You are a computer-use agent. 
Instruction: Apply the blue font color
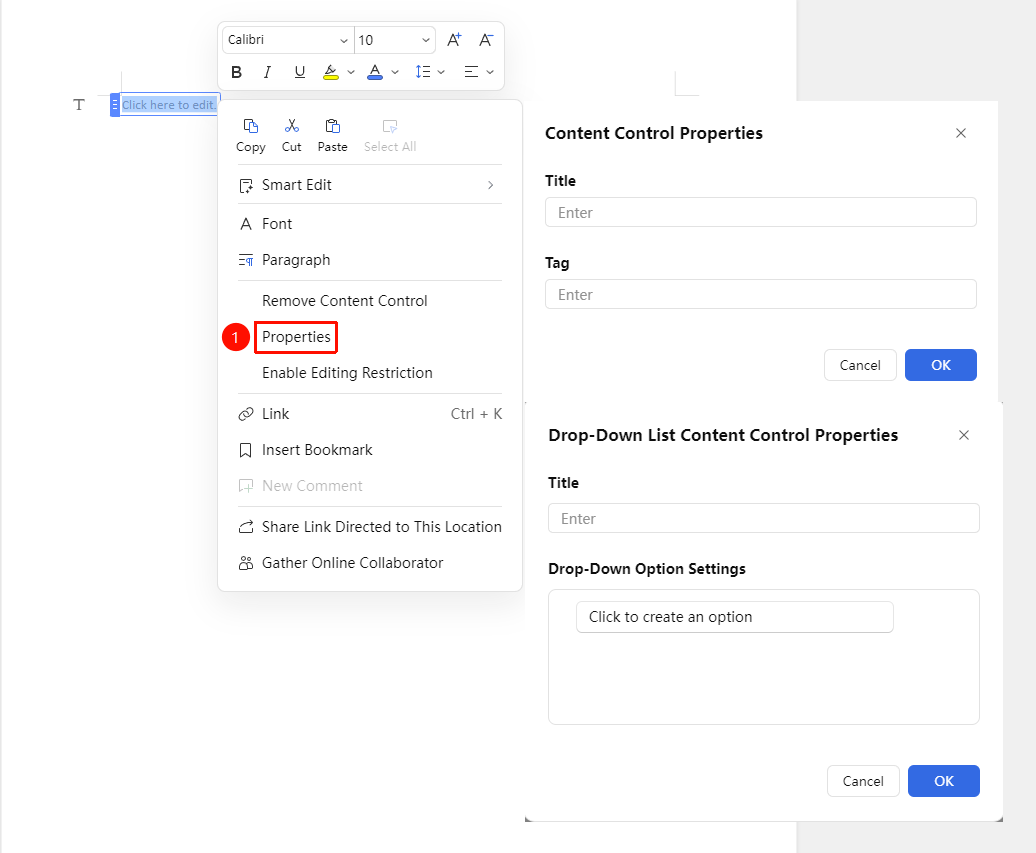coord(375,72)
